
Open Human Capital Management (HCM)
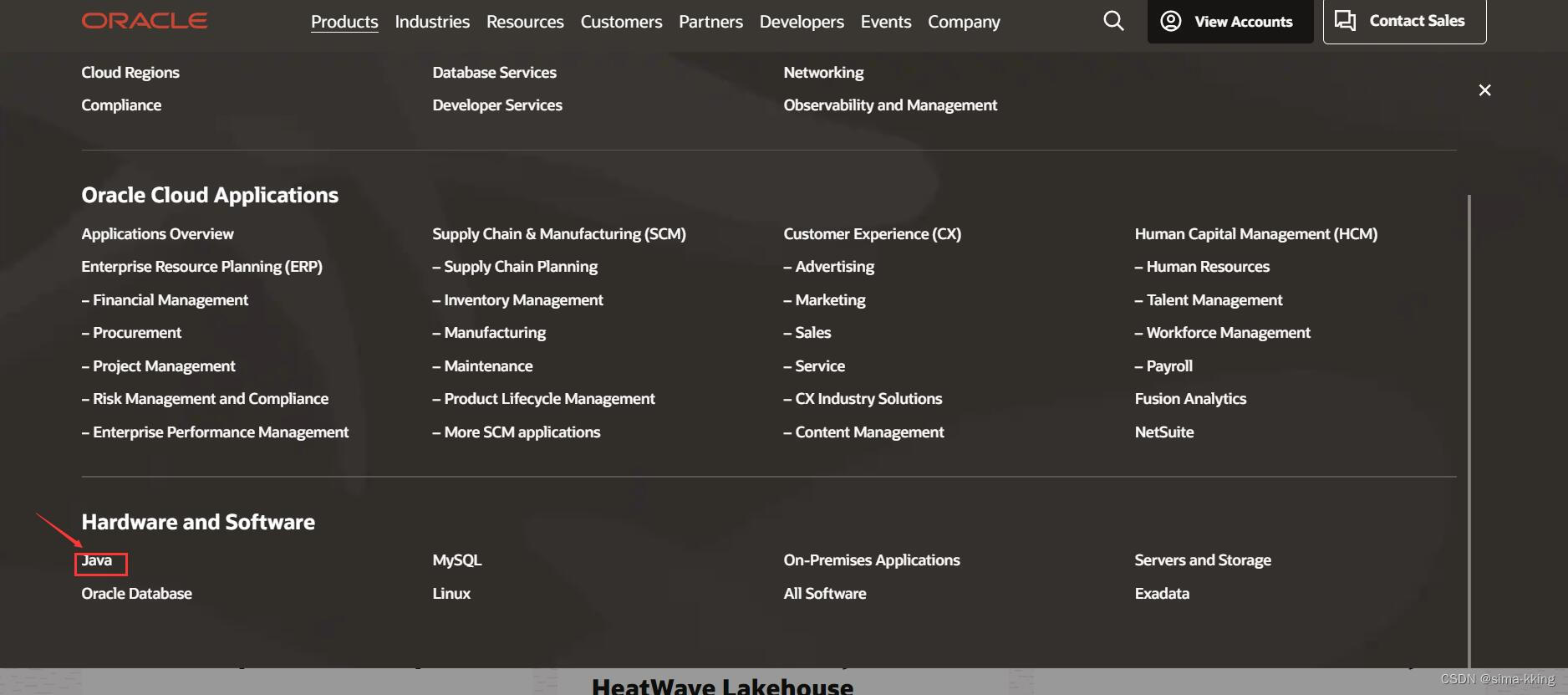coord(1256,234)
